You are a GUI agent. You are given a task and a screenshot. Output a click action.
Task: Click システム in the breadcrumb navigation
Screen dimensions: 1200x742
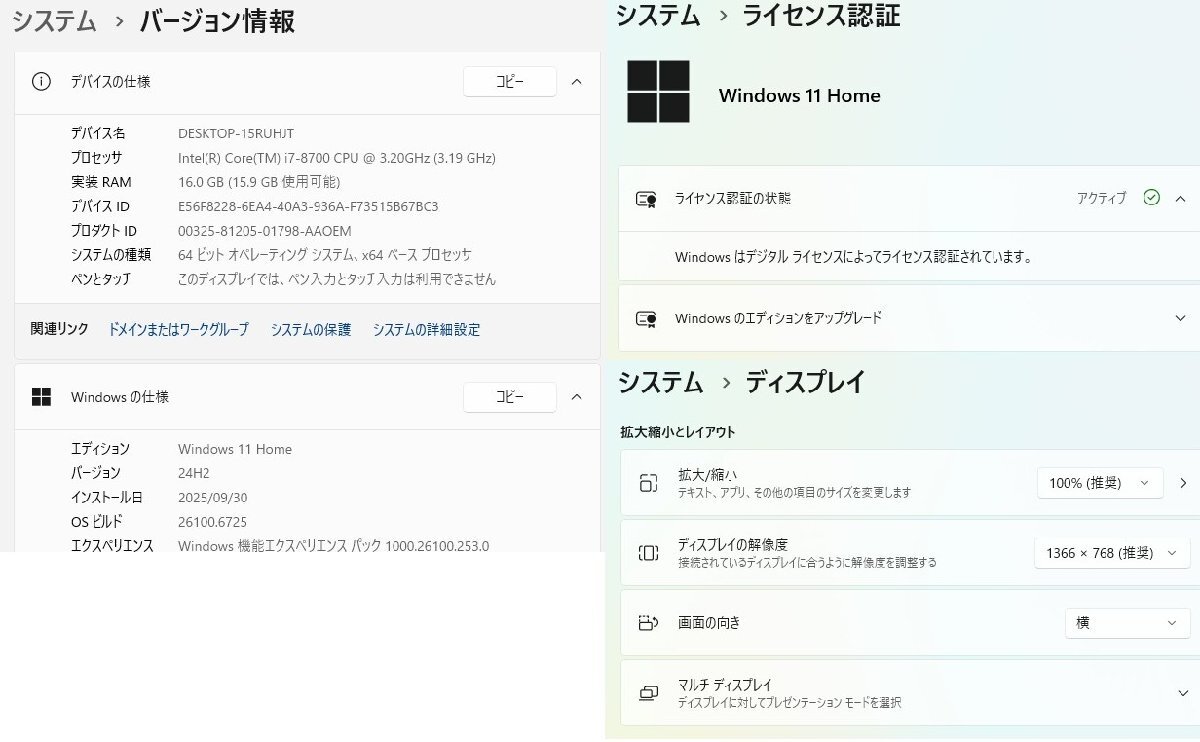tap(54, 21)
